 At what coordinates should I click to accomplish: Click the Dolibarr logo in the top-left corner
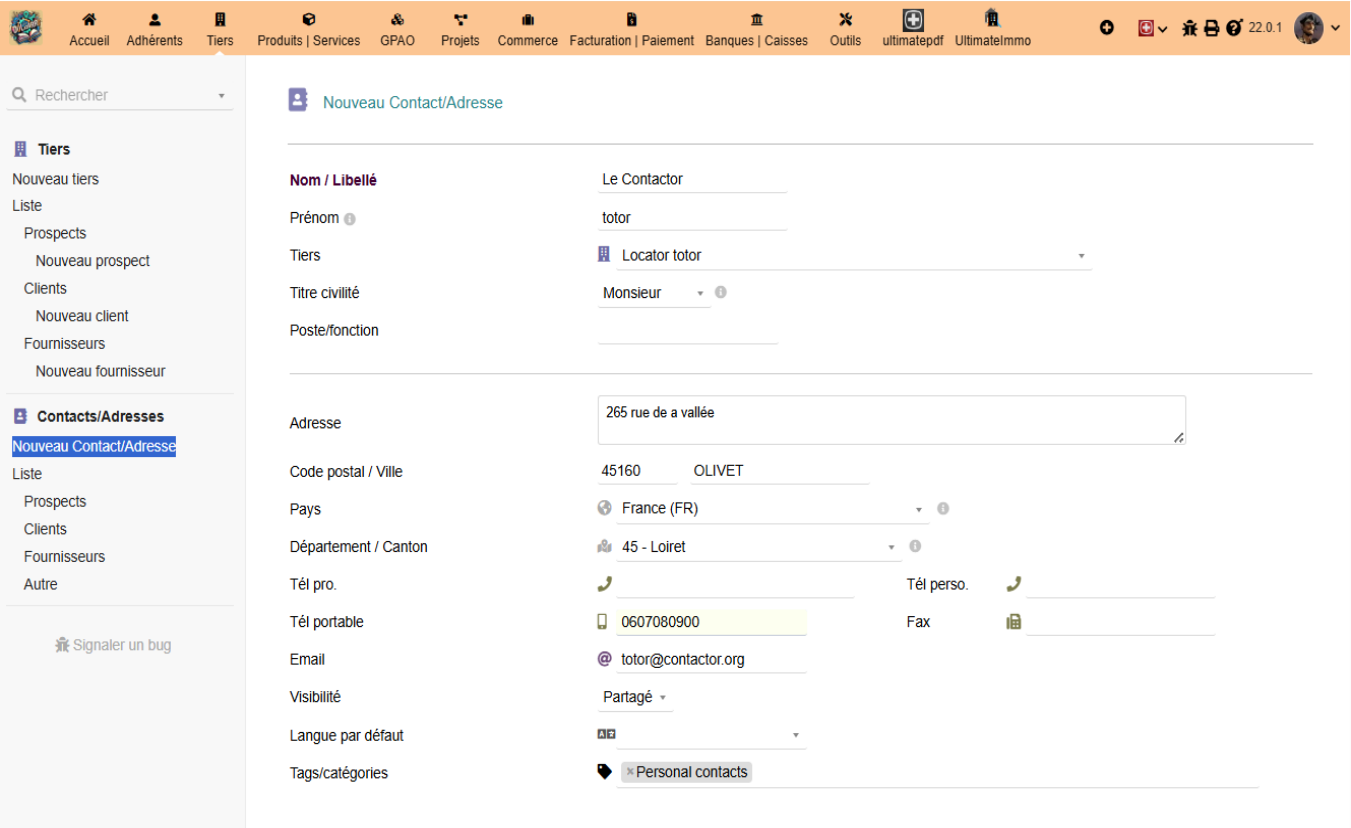26,27
